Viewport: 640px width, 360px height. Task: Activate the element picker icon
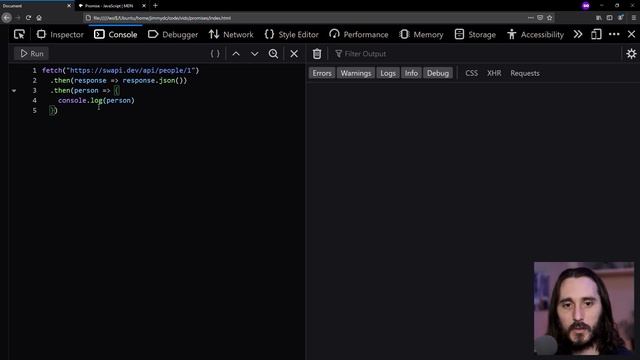(19, 34)
